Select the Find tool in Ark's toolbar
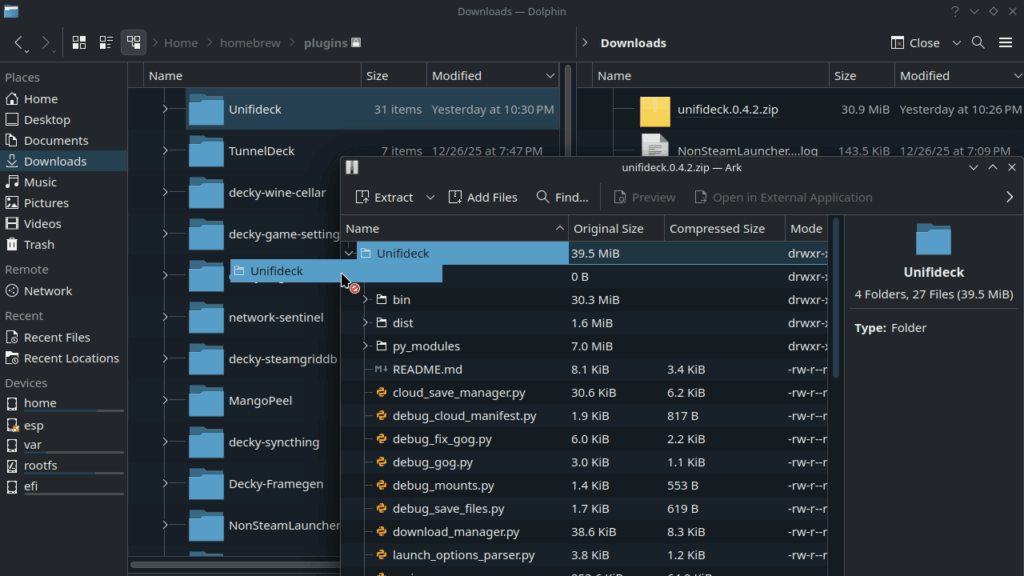 [x=560, y=197]
